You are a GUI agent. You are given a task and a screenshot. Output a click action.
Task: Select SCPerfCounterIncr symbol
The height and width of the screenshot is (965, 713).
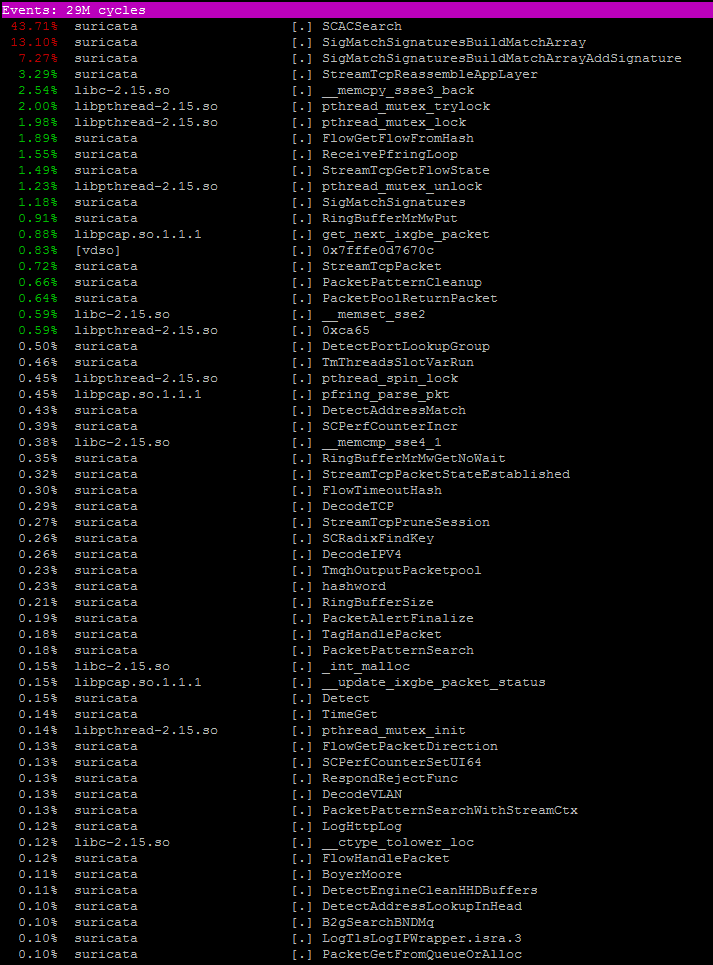point(390,426)
